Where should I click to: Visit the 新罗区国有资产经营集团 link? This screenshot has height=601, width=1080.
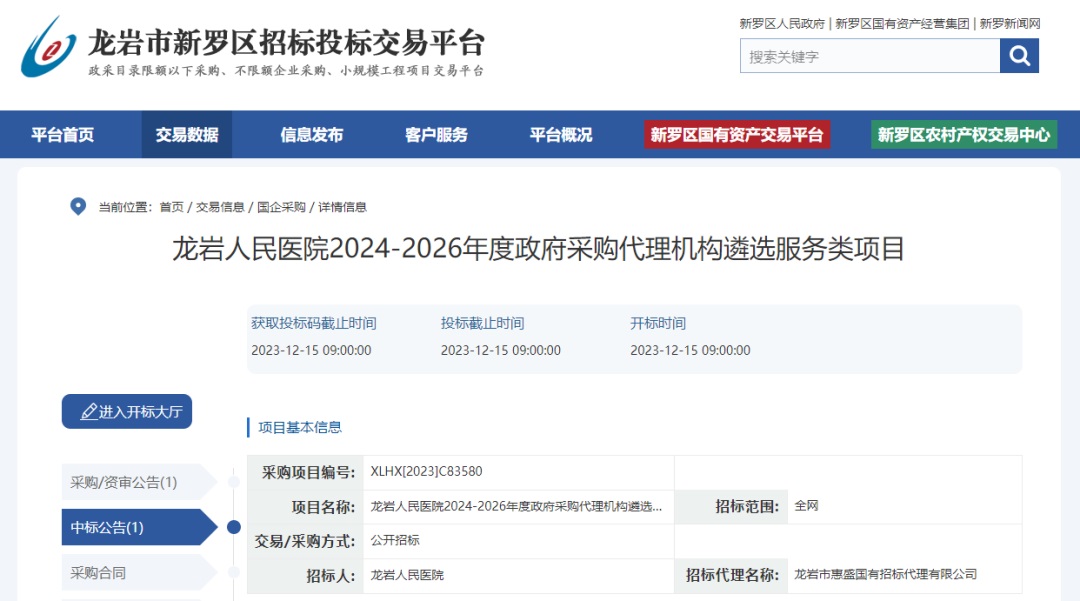(x=902, y=23)
